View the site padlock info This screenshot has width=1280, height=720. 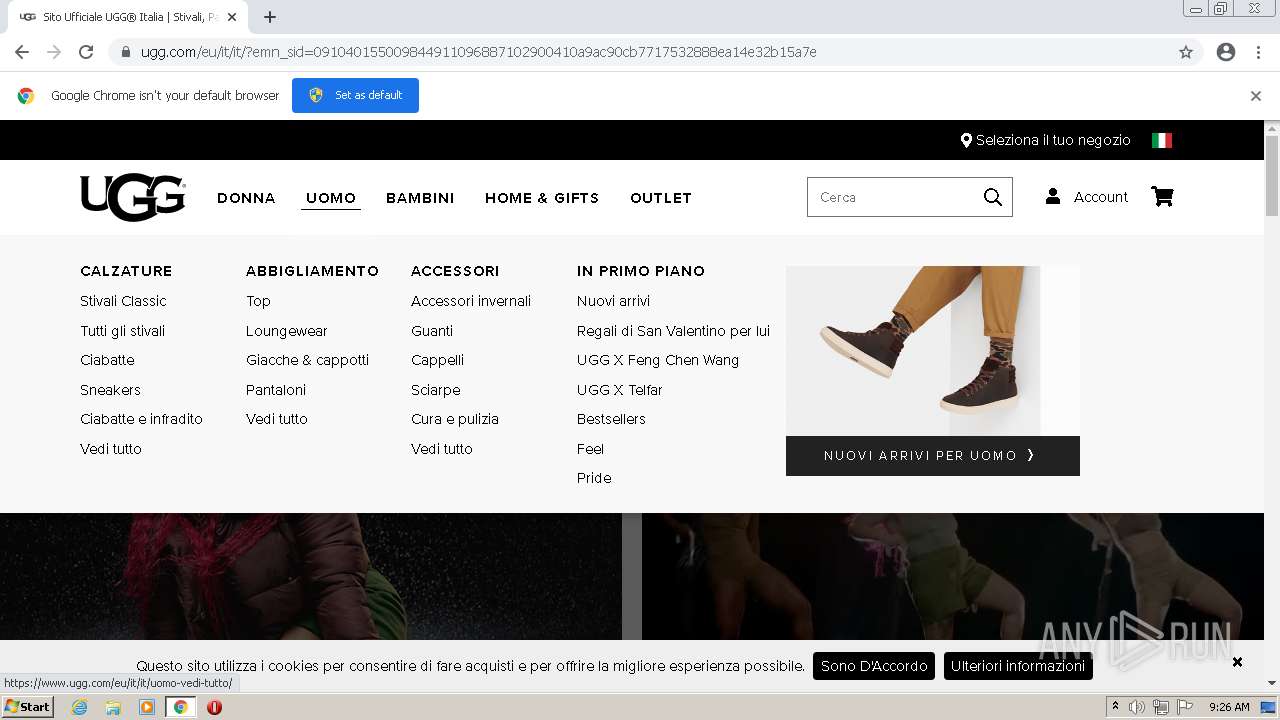pos(126,52)
